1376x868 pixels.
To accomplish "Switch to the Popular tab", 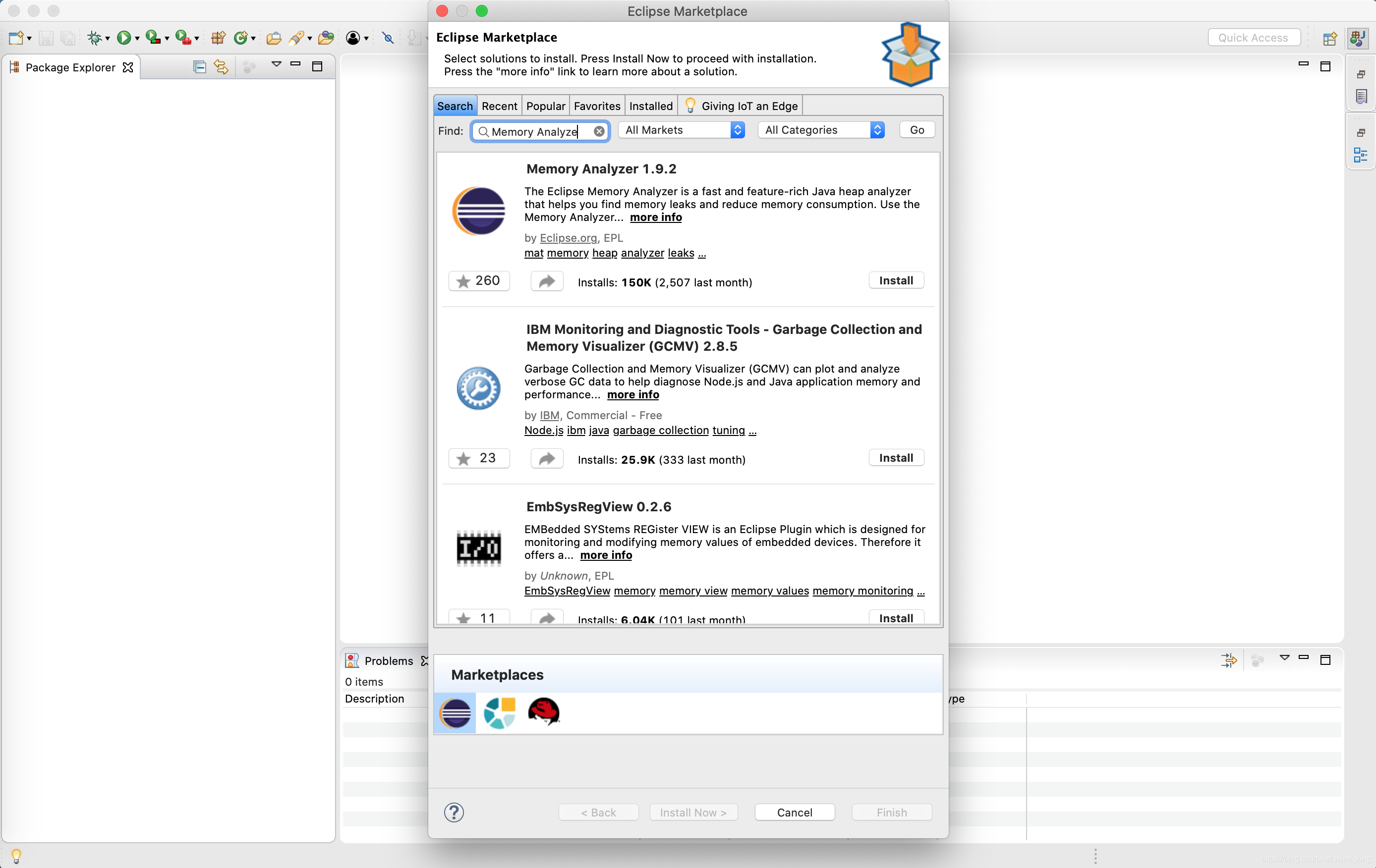I will 545,106.
